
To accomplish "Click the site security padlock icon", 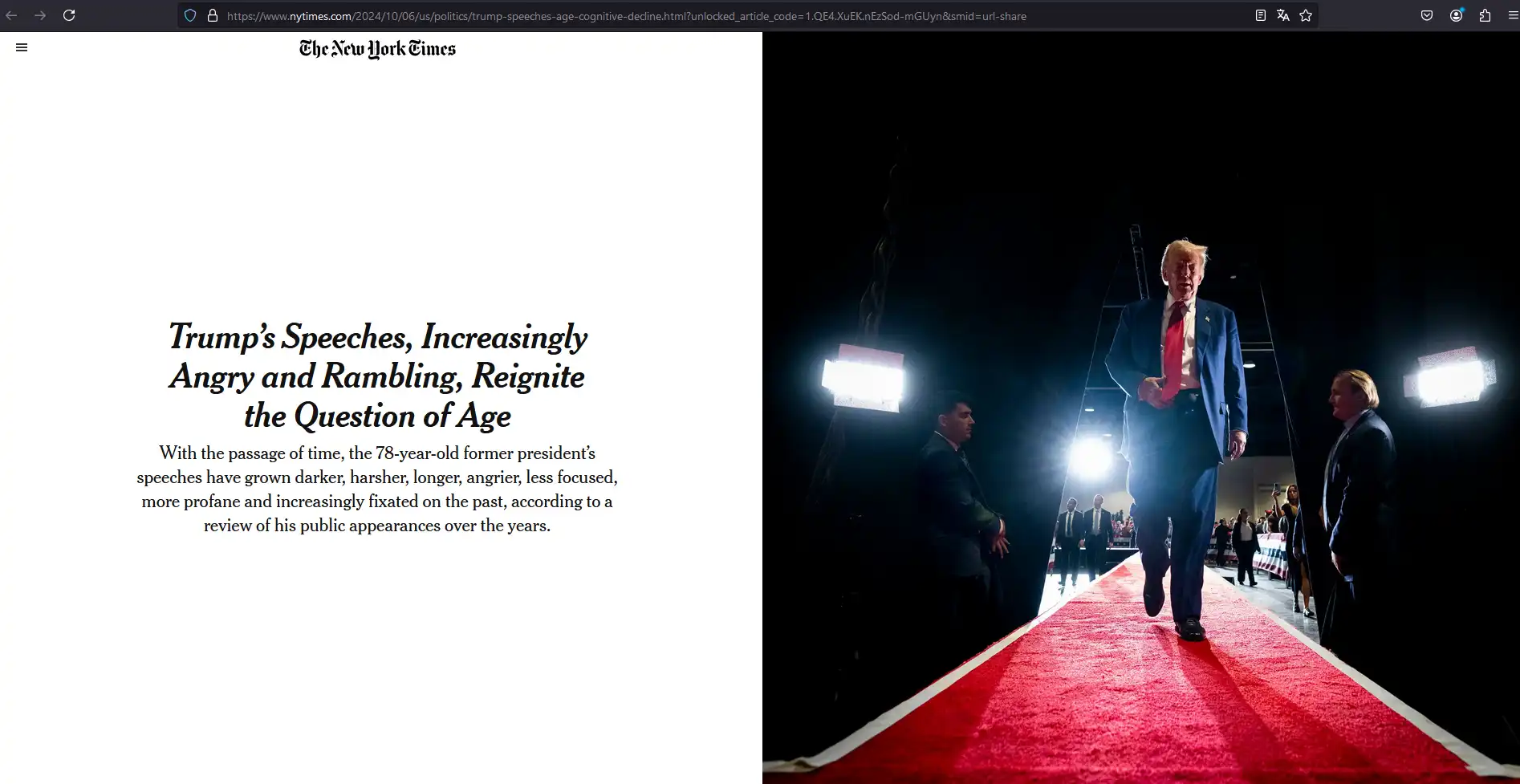I will (x=213, y=15).
